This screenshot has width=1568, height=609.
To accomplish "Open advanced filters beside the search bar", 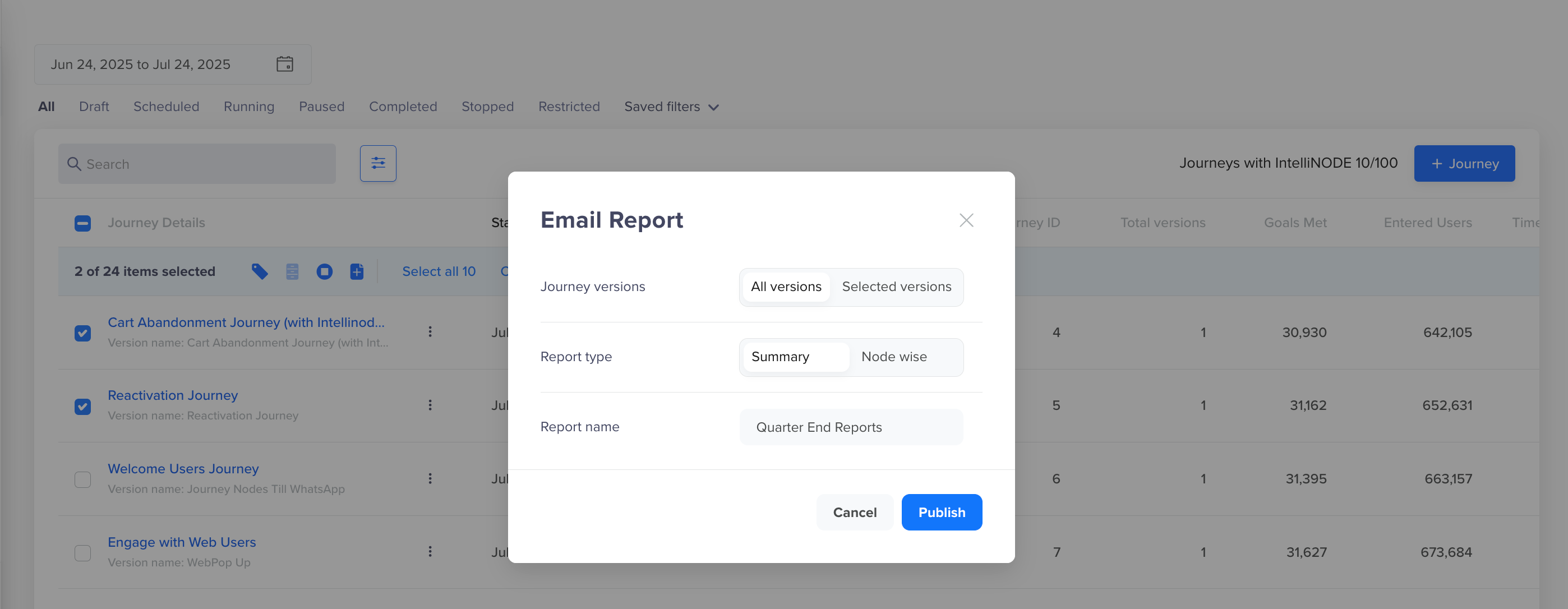I will coord(378,163).
